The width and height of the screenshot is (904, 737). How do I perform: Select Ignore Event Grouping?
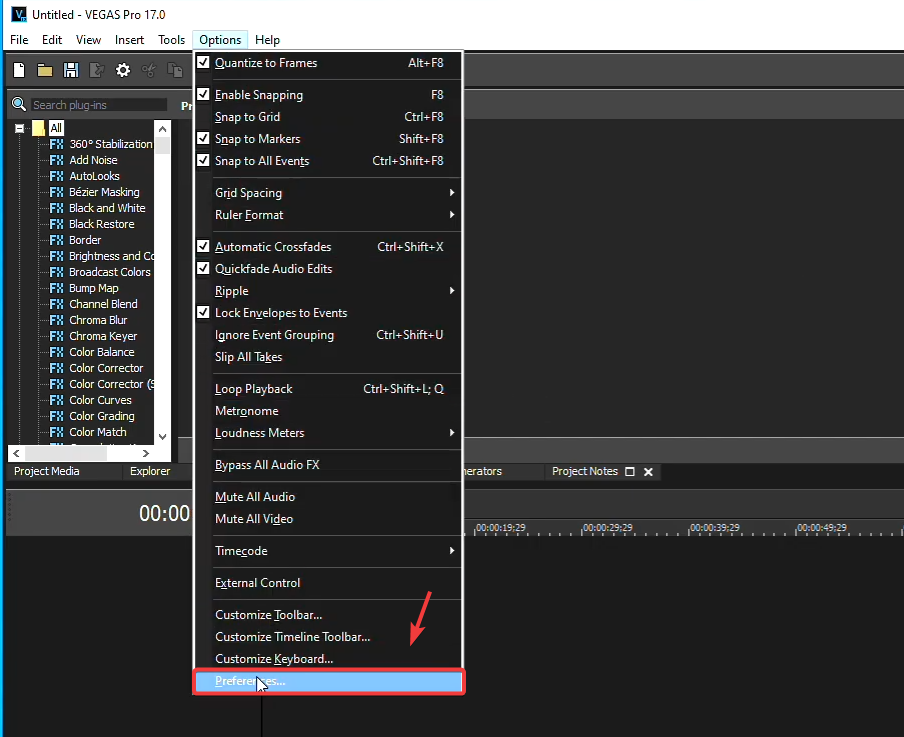(329, 334)
